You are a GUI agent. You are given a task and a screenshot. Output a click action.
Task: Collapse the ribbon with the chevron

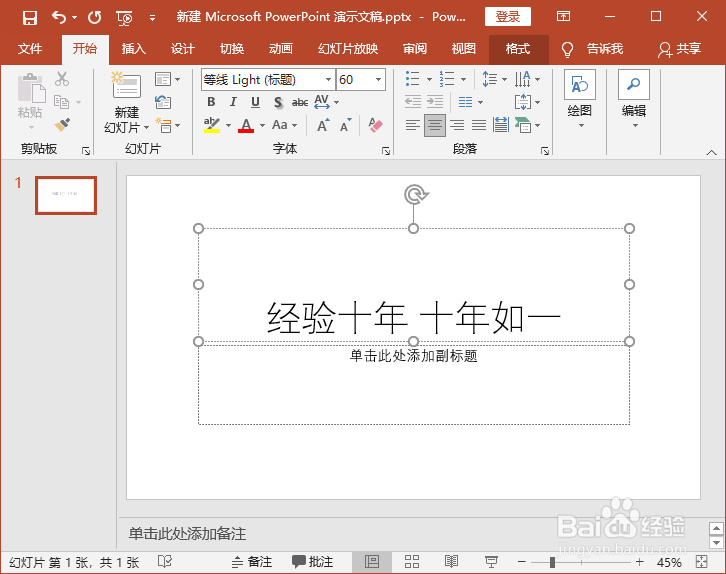pos(712,152)
